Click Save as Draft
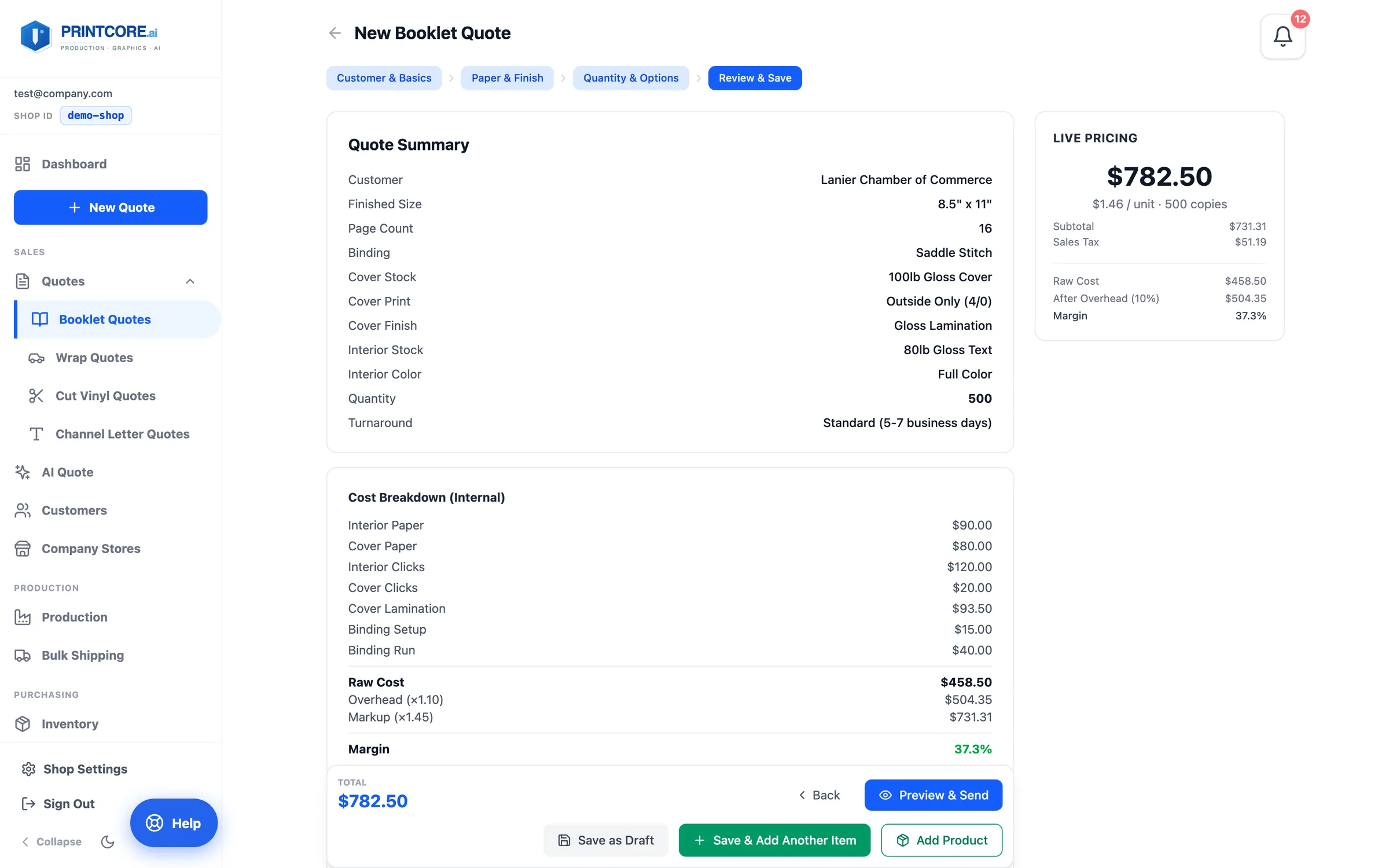Viewport: 1389px width, 868px height. point(605,840)
